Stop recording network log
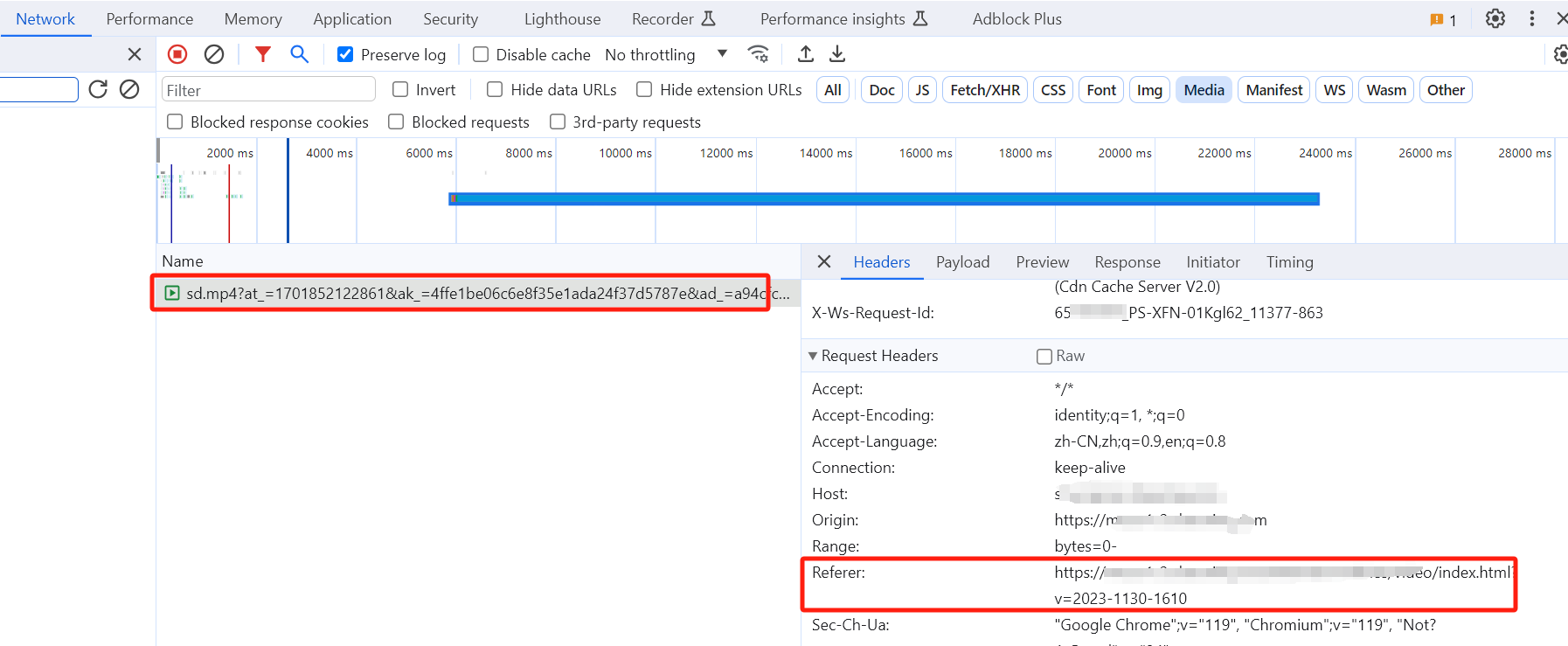The height and width of the screenshot is (646, 1568). 177,54
